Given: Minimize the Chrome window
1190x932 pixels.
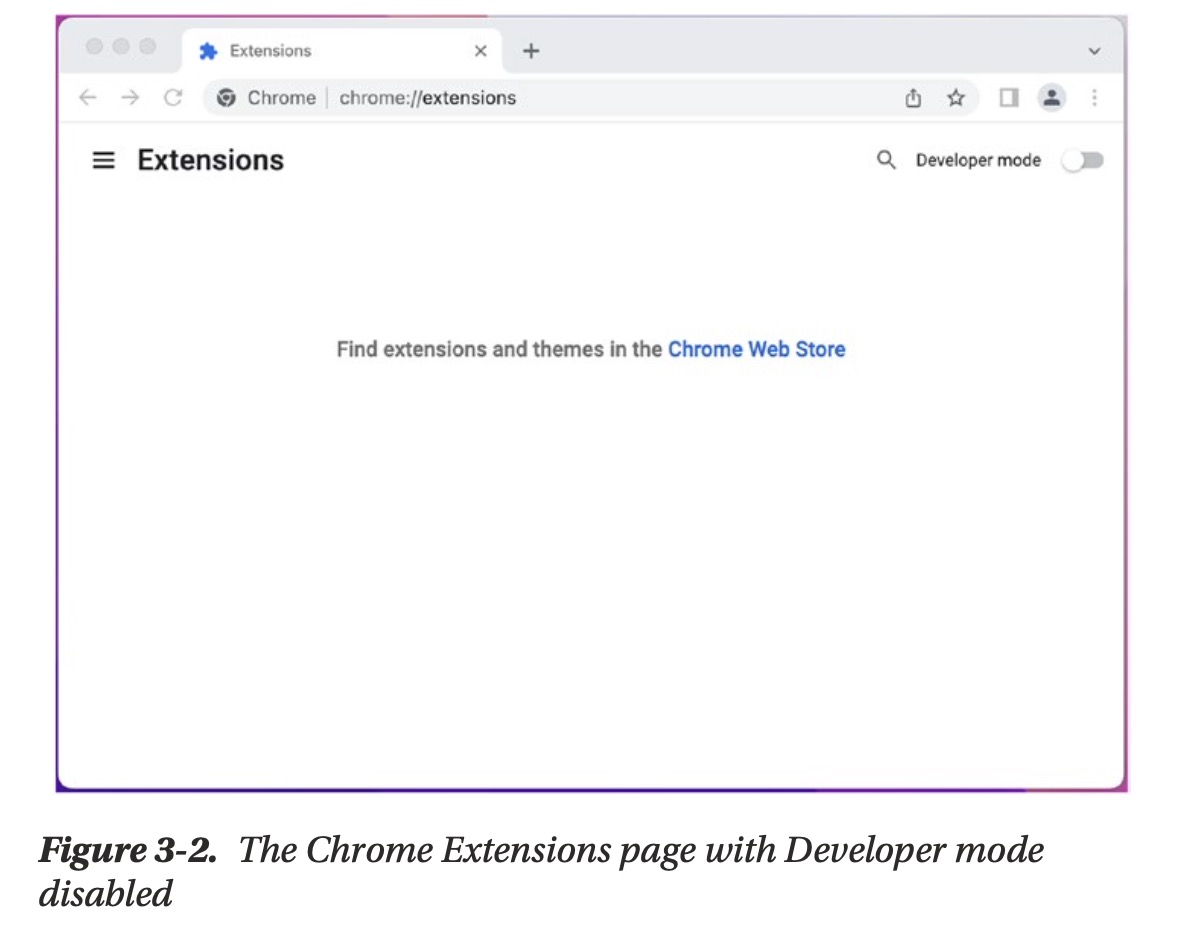Looking at the screenshot, I should click(x=121, y=47).
